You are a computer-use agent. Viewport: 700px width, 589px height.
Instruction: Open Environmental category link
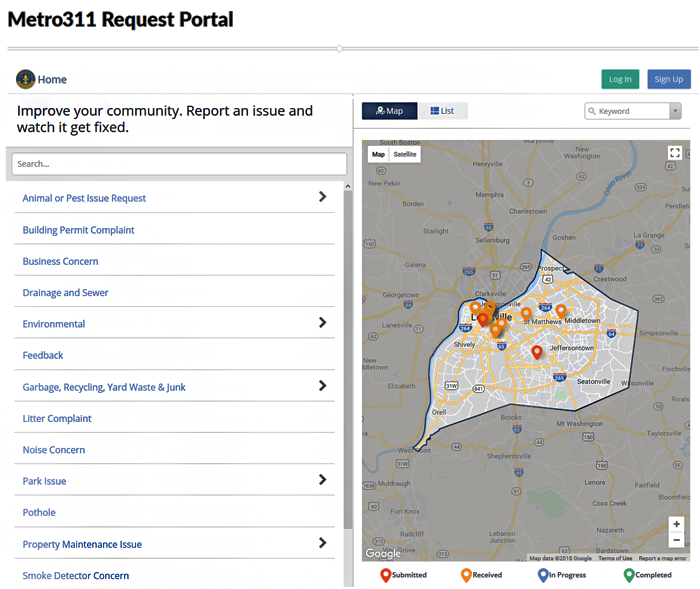pos(54,324)
